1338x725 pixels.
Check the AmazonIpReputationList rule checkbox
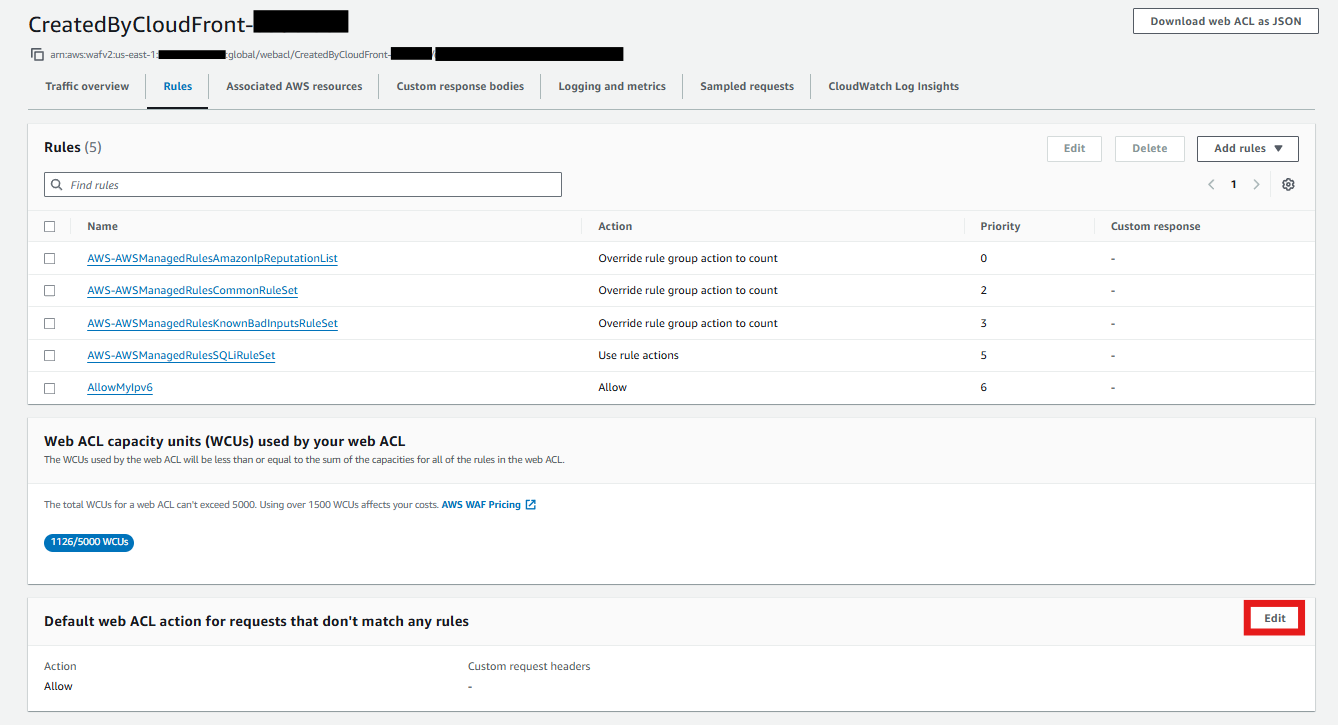click(50, 258)
